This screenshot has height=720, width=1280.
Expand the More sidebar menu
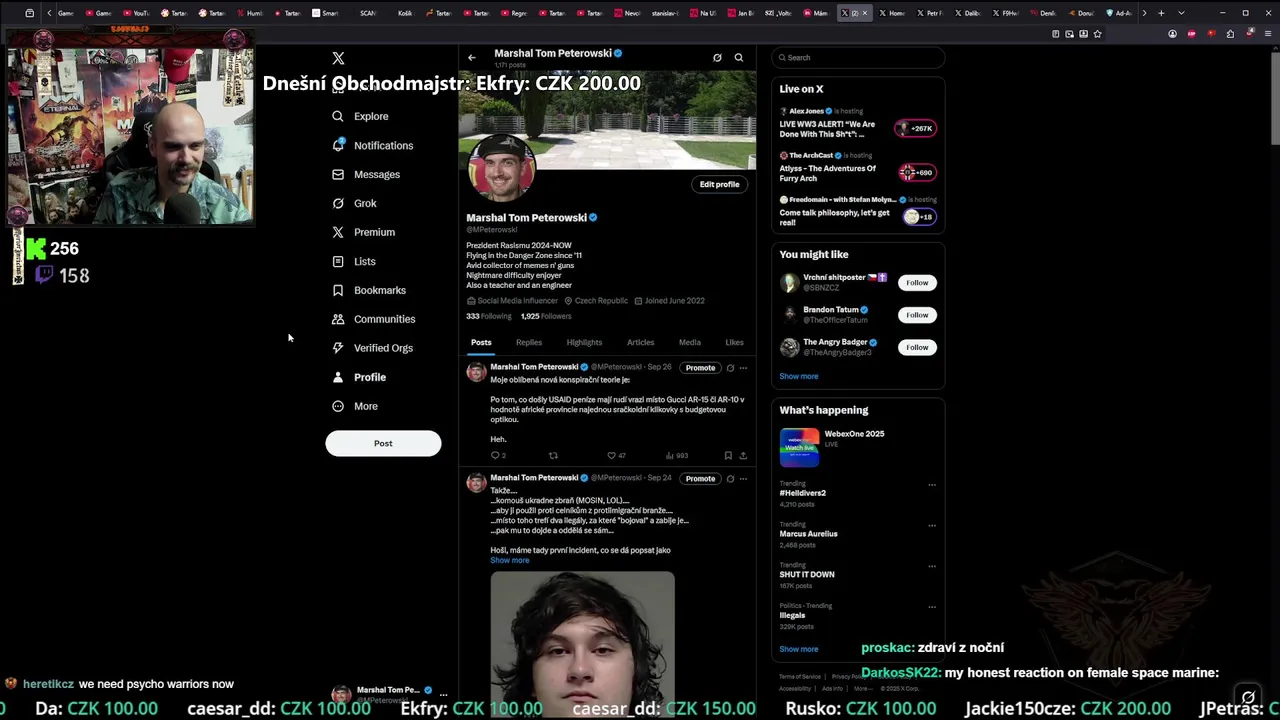(355, 406)
